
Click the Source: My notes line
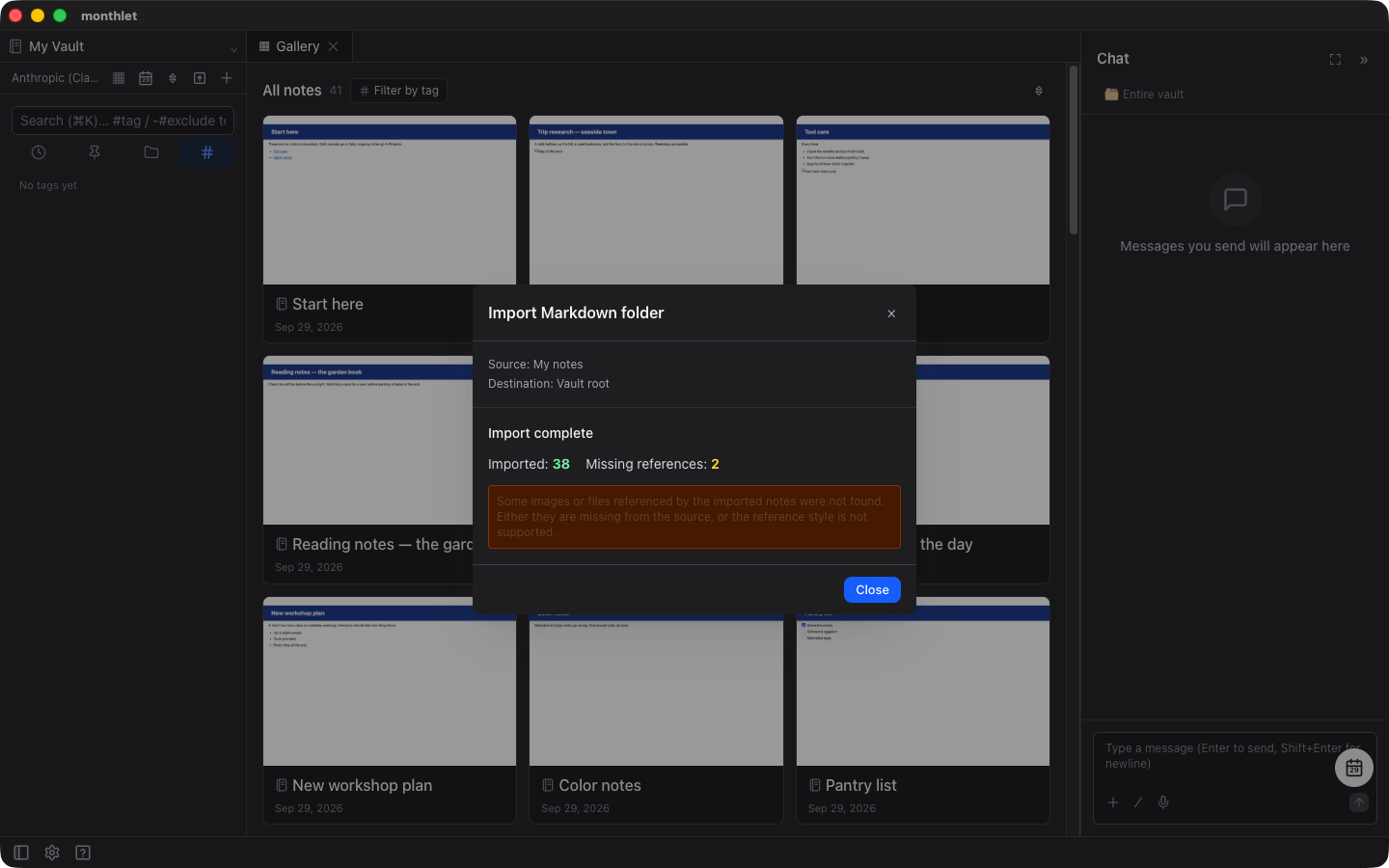[x=535, y=365]
